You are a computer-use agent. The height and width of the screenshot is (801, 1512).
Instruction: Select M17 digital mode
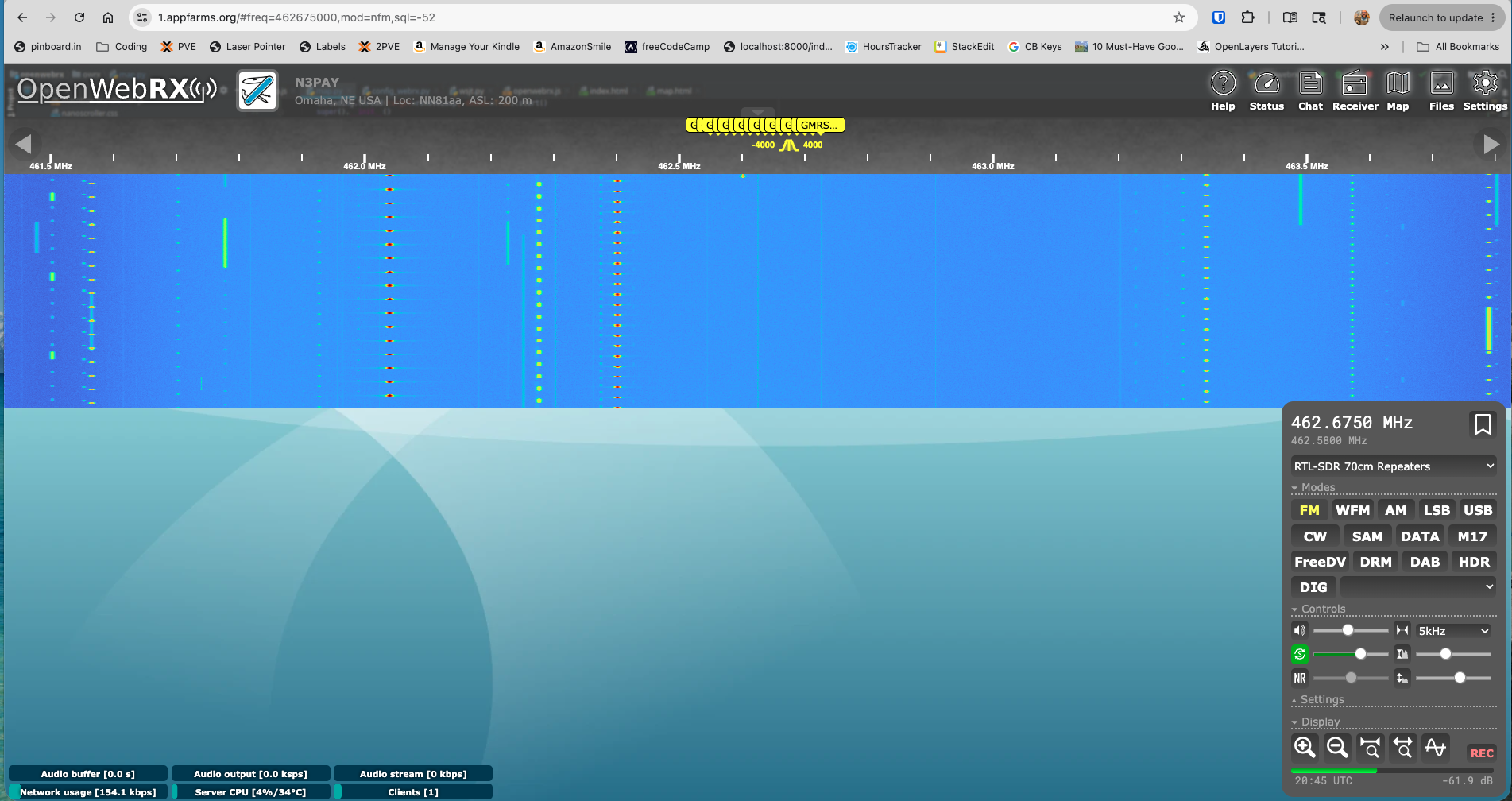1472,536
